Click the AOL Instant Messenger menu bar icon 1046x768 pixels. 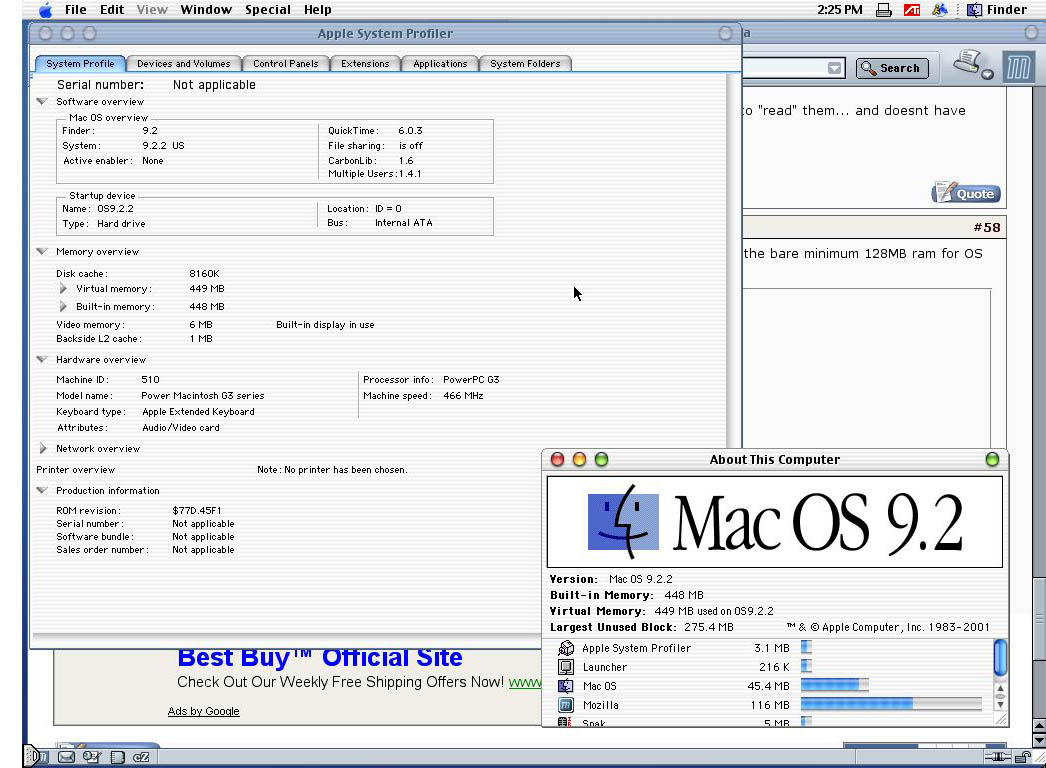click(x=940, y=10)
